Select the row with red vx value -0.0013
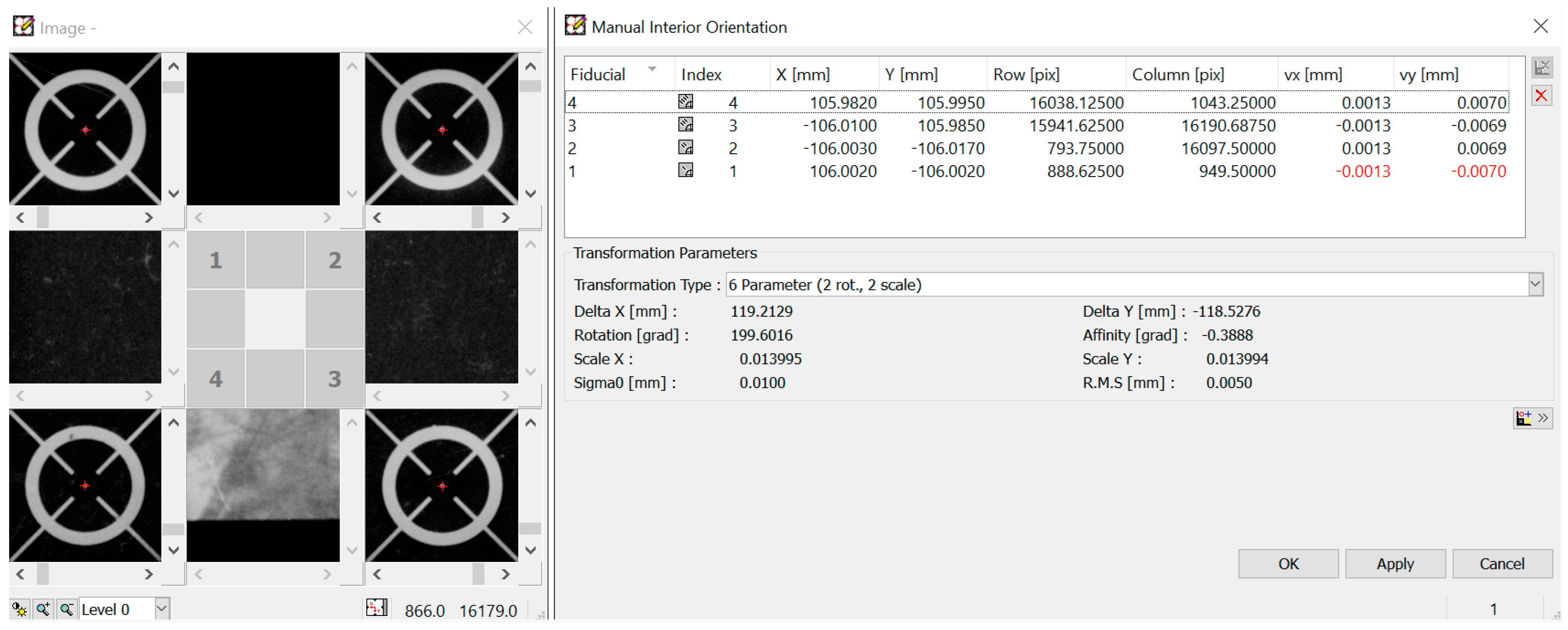Screen dimensions: 1568x630 pyautogui.click(x=1037, y=171)
